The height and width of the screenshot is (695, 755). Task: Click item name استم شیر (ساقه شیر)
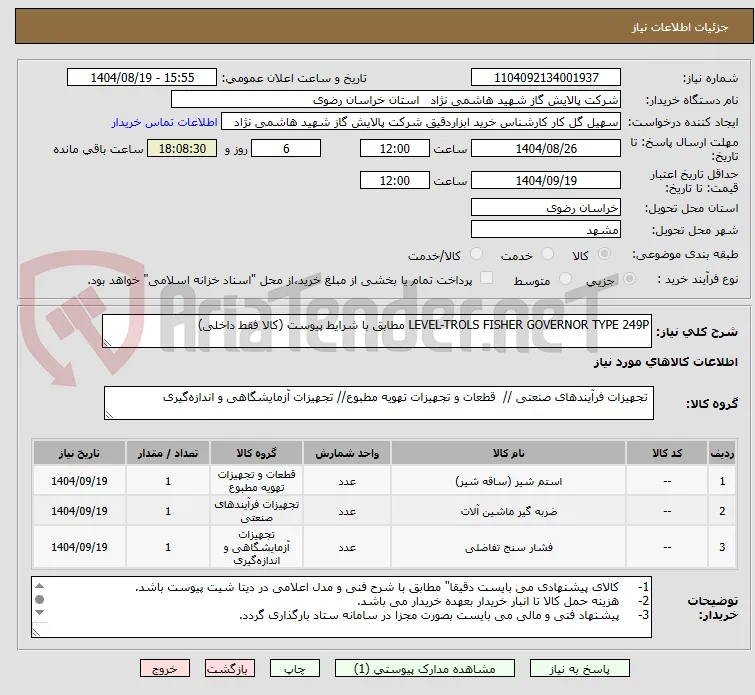coord(508,481)
